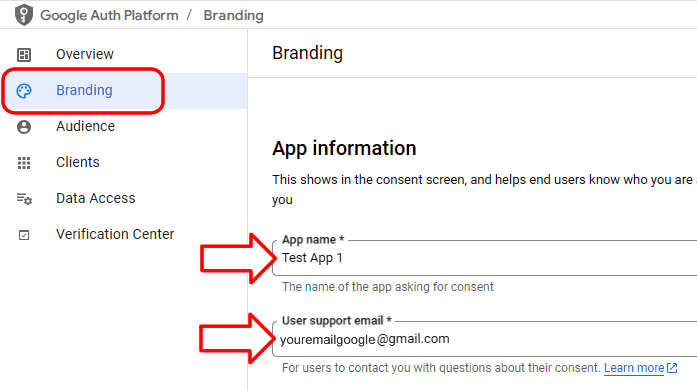The height and width of the screenshot is (391, 697).
Task: Click 'For users to contact you' helper text
Action: (441, 368)
